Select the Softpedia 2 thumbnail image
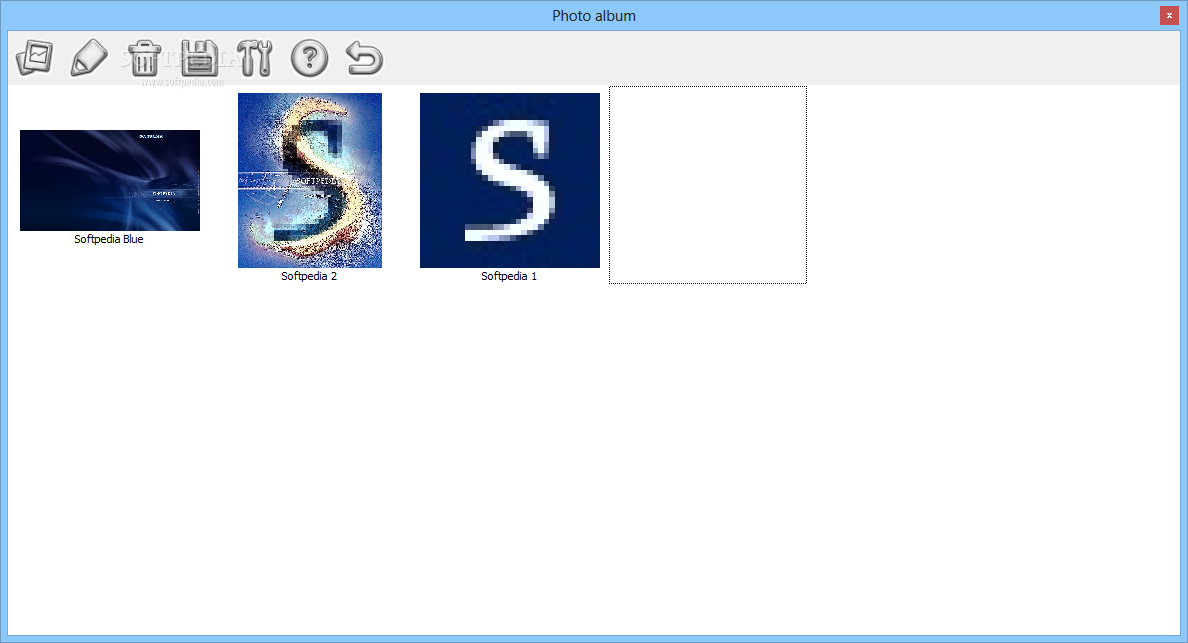Image resolution: width=1188 pixels, height=643 pixels. click(x=310, y=180)
